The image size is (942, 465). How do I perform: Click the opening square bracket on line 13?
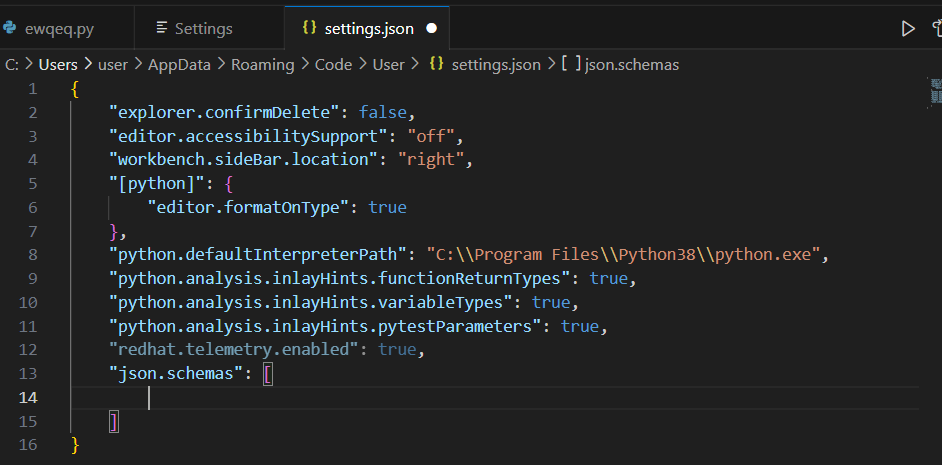(267, 374)
